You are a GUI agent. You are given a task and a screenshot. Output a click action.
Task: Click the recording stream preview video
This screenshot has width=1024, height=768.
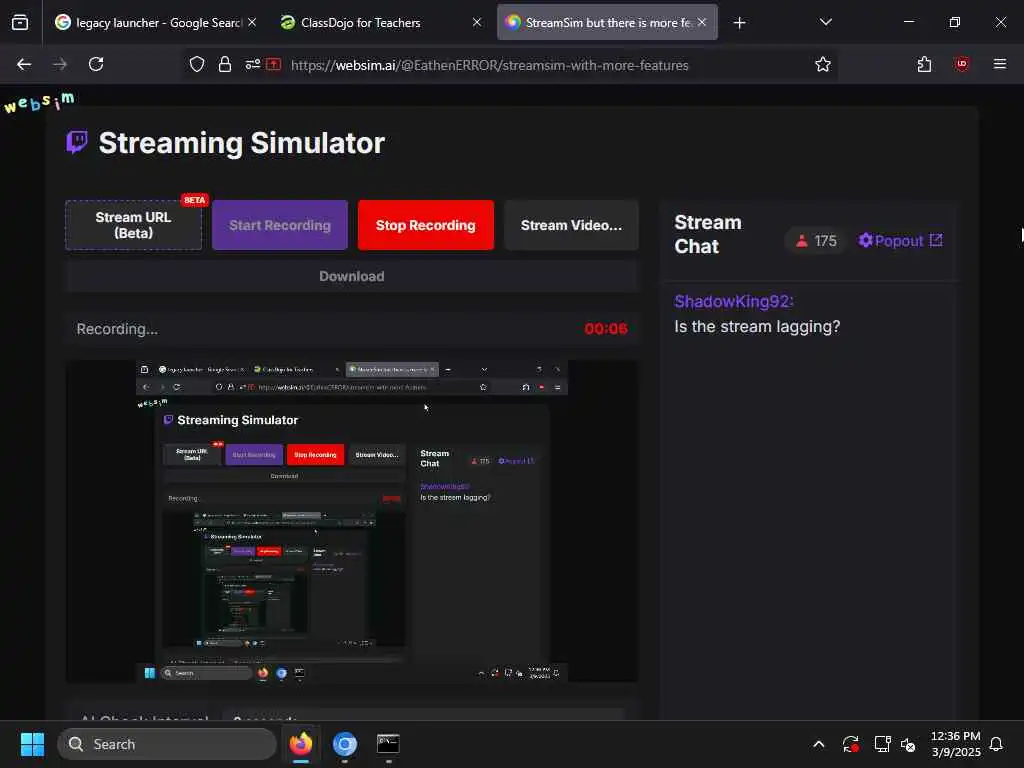click(351, 521)
